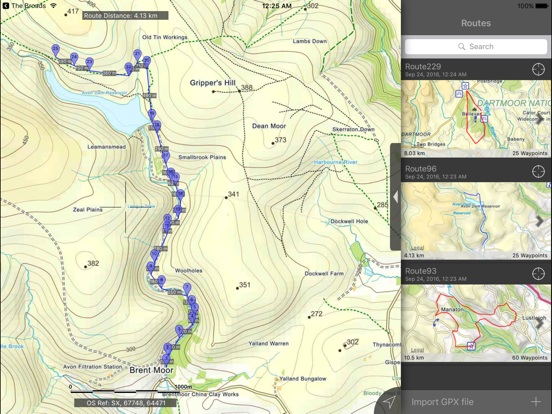Select waypoint pin 19 beside the reservoir
552x414 pixels.
[152, 115]
